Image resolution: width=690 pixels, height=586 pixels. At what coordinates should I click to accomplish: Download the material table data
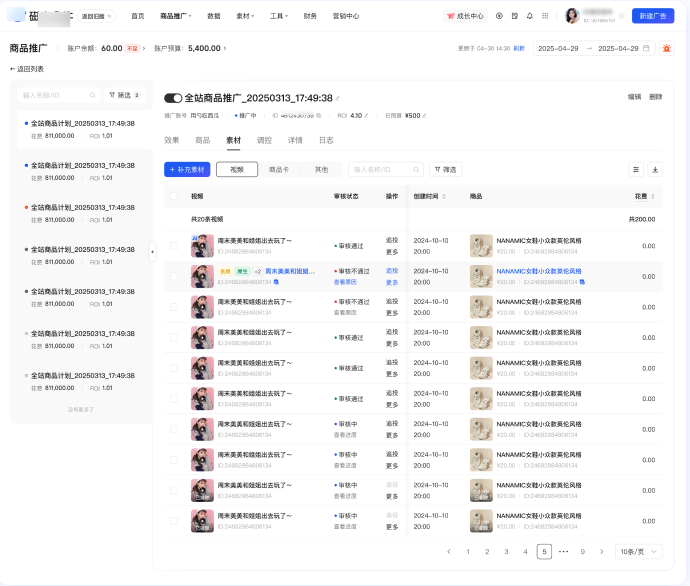[x=655, y=170]
